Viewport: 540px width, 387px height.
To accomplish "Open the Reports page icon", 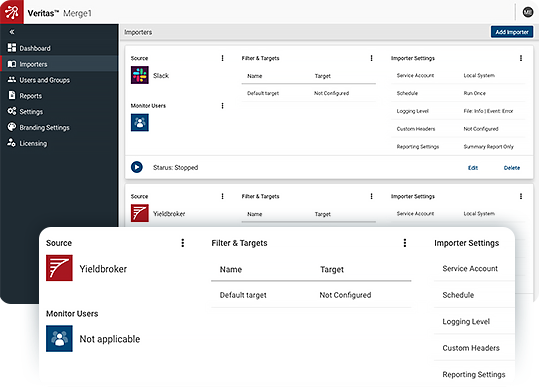I will point(12,95).
